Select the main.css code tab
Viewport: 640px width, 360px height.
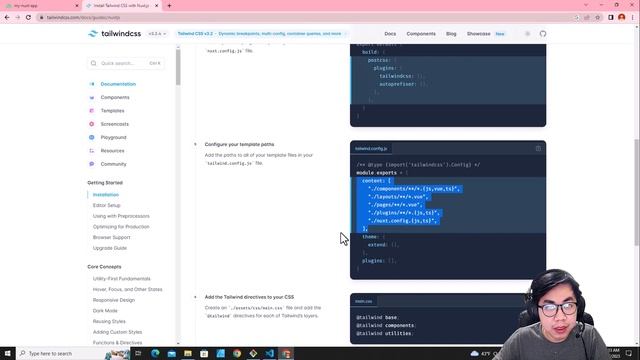point(363,301)
